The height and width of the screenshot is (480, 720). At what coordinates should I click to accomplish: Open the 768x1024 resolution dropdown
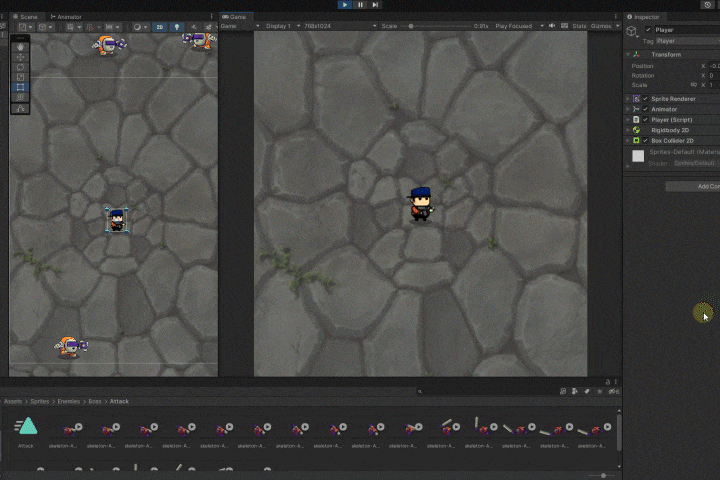tap(340, 26)
